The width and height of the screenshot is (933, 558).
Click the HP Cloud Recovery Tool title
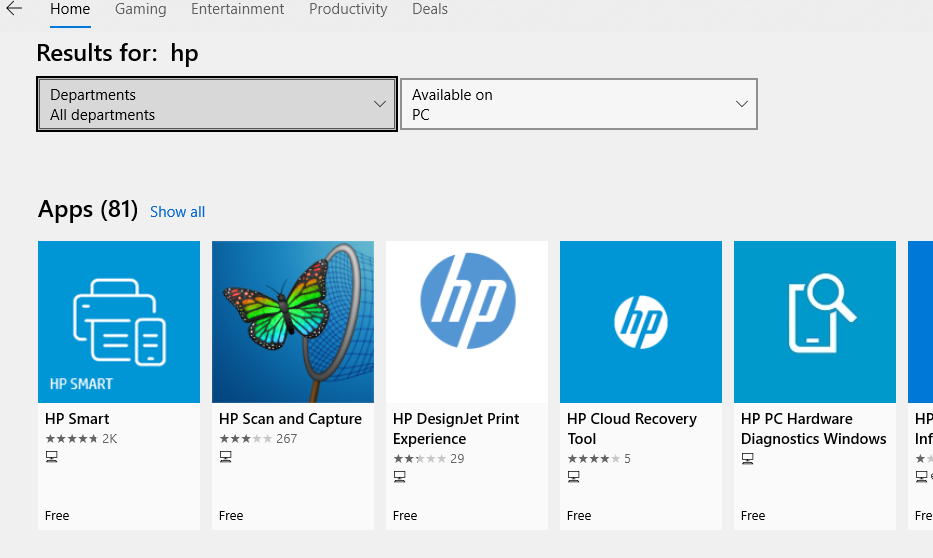click(632, 429)
